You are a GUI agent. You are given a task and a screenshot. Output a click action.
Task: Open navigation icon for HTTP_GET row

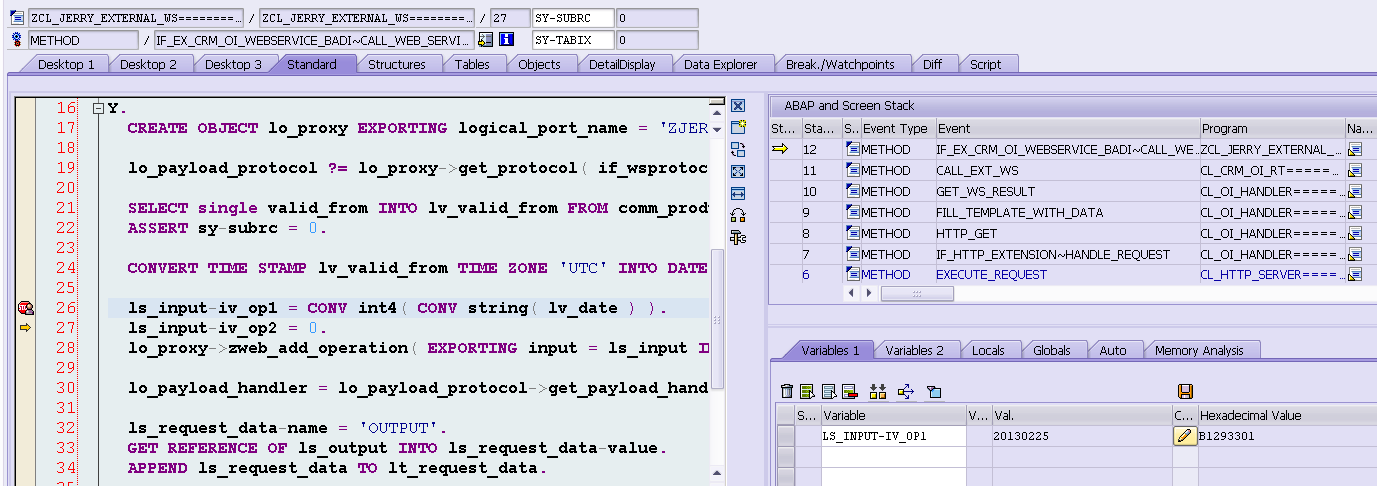(1355, 234)
